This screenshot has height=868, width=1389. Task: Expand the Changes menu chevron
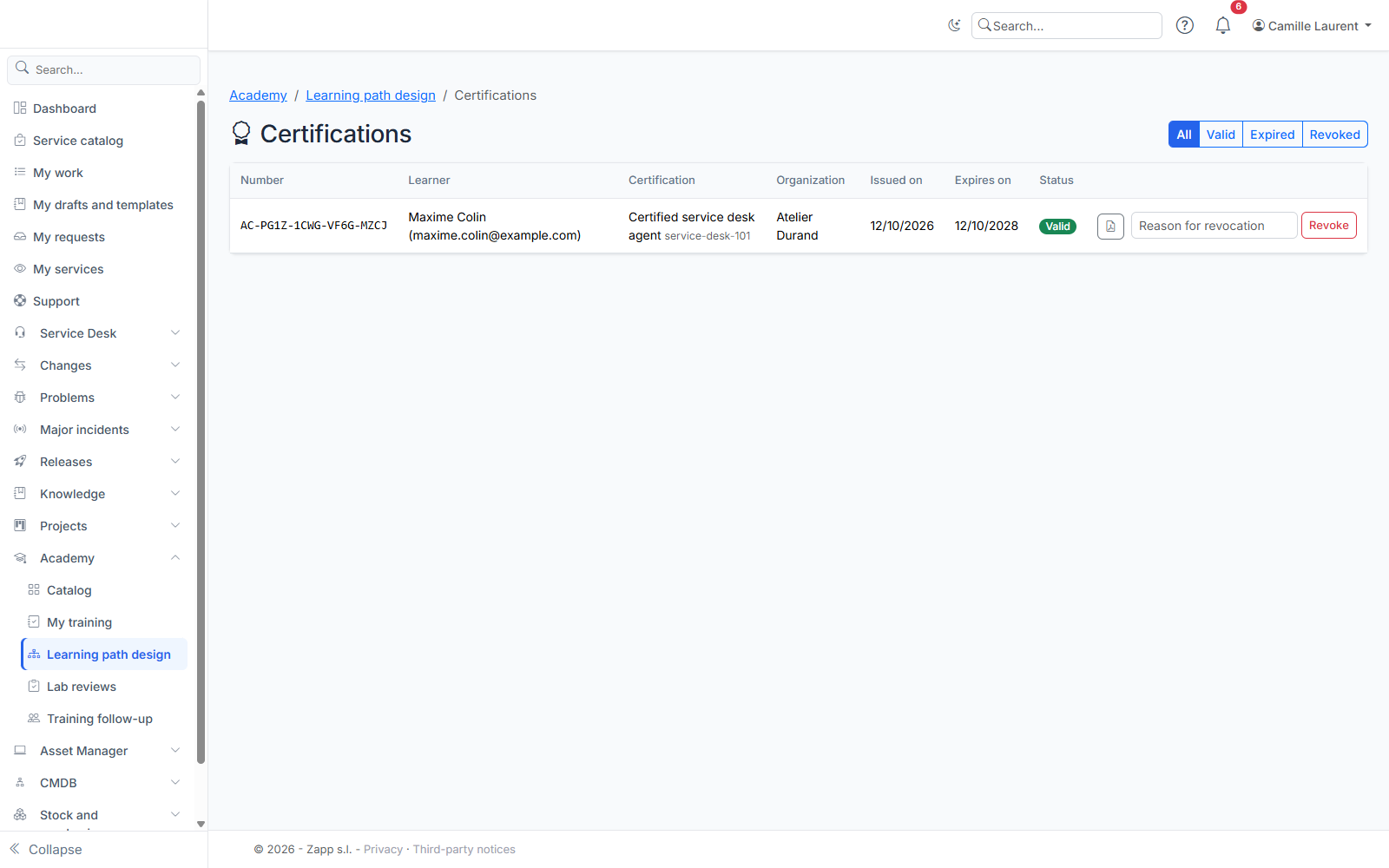coord(175,365)
